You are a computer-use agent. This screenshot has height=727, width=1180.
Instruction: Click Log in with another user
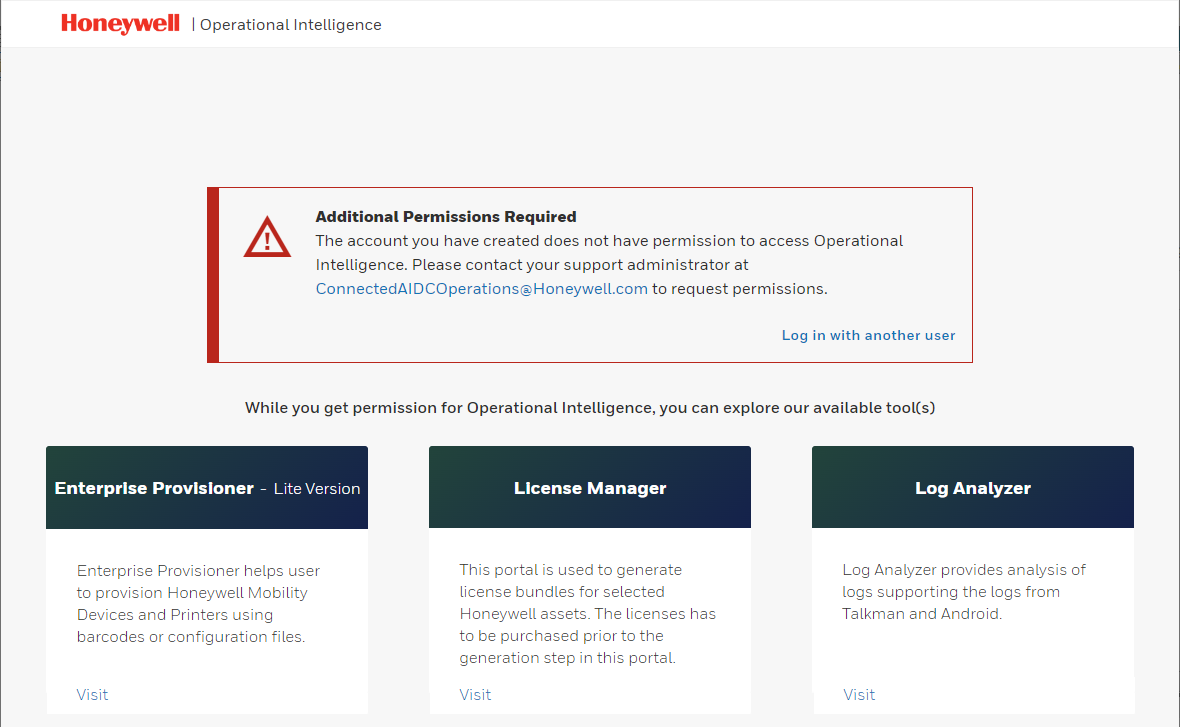pyautogui.click(x=868, y=336)
